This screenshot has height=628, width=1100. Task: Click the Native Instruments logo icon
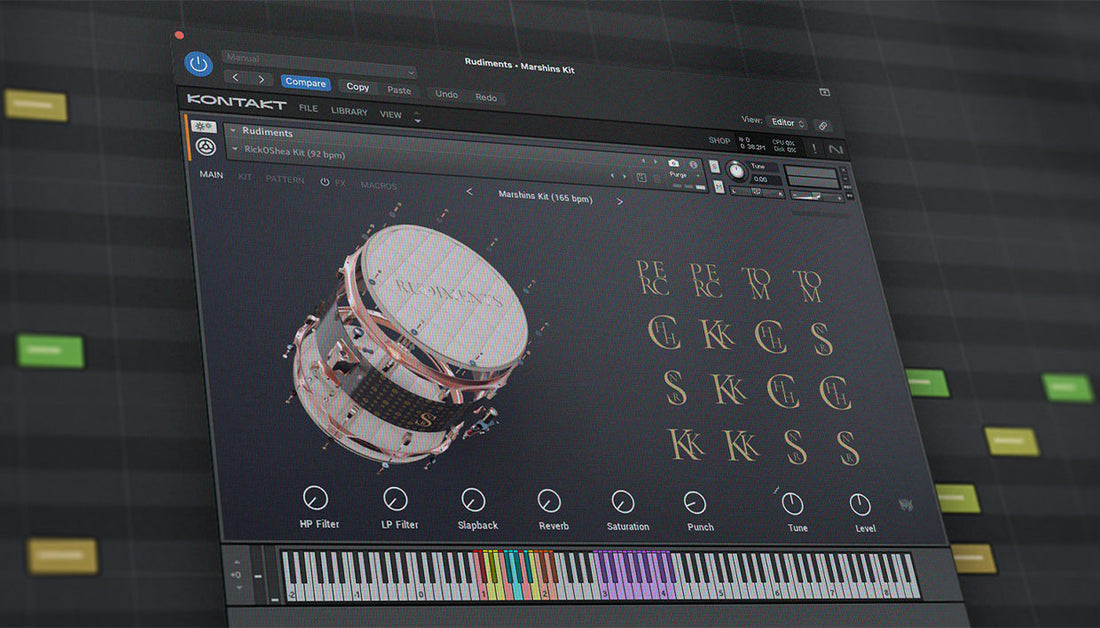tap(836, 149)
